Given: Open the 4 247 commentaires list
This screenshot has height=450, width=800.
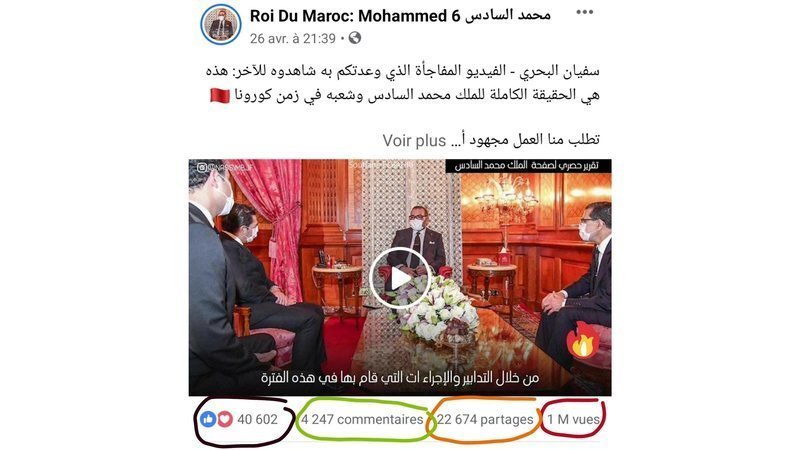Looking at the screenshot, I should [362, 419].
